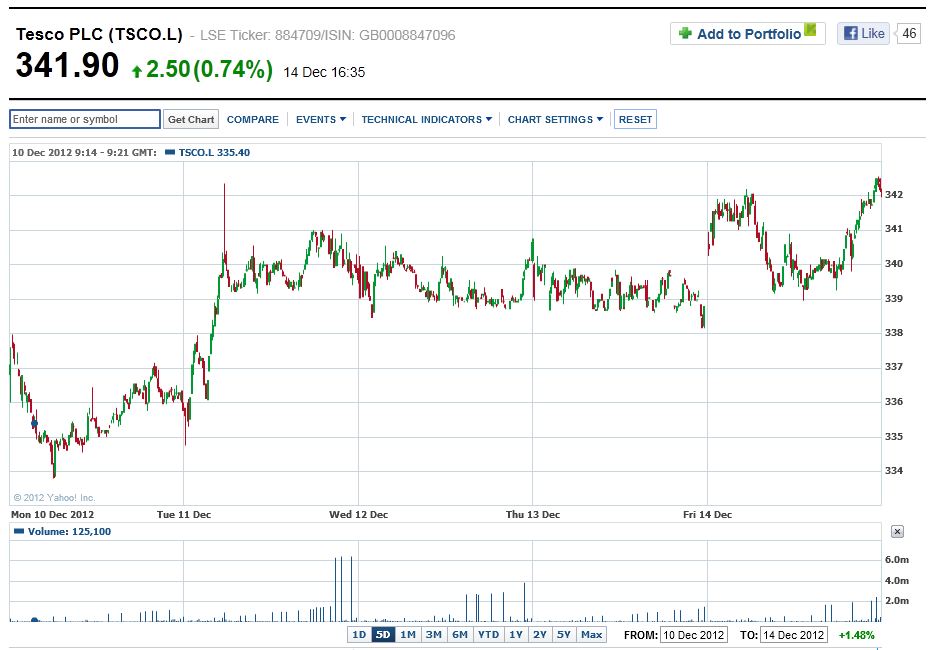The height and width of the screenshot is (650, 931).
Task: Click the Facebook like count '46'
Action: 909,33
